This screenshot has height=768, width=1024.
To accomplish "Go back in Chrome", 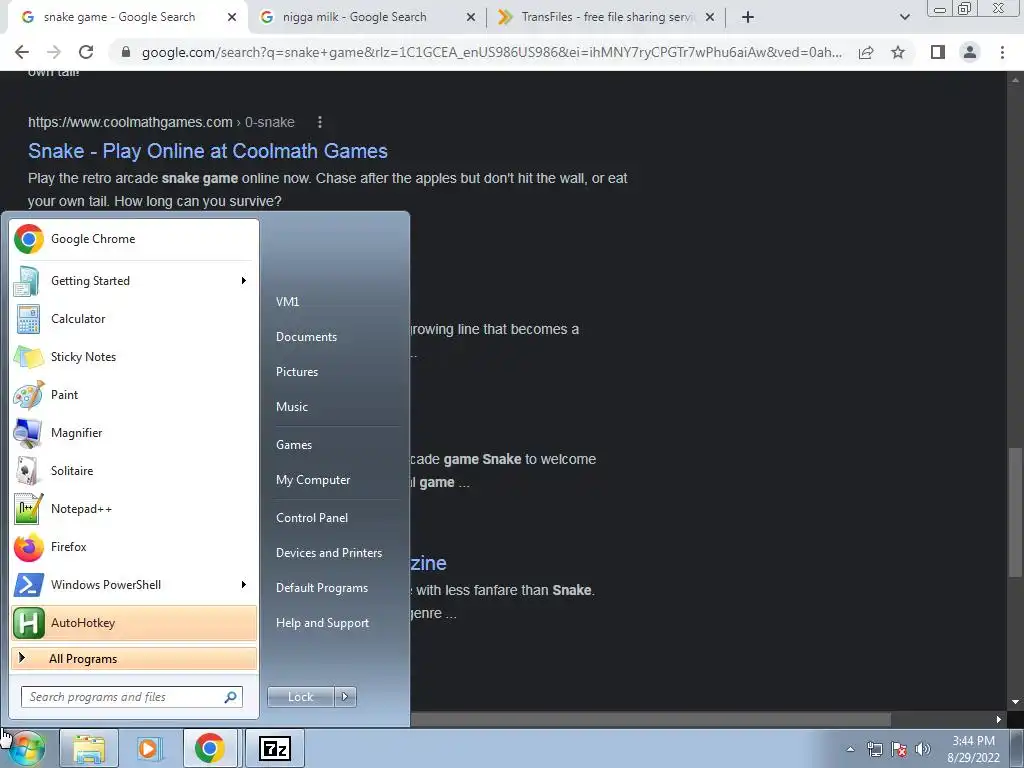I will (22, 52).
